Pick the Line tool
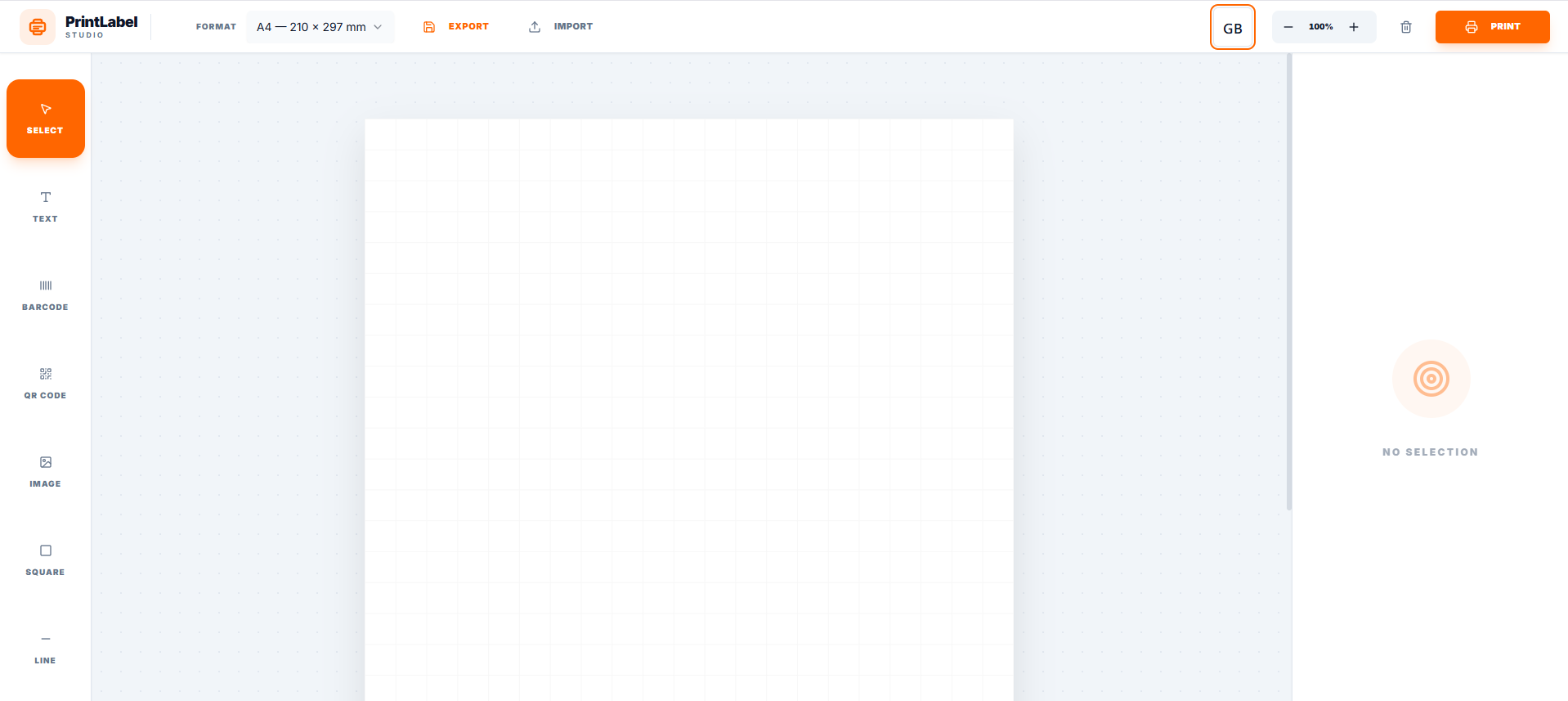1568x701 pixels. coord(46,649)
